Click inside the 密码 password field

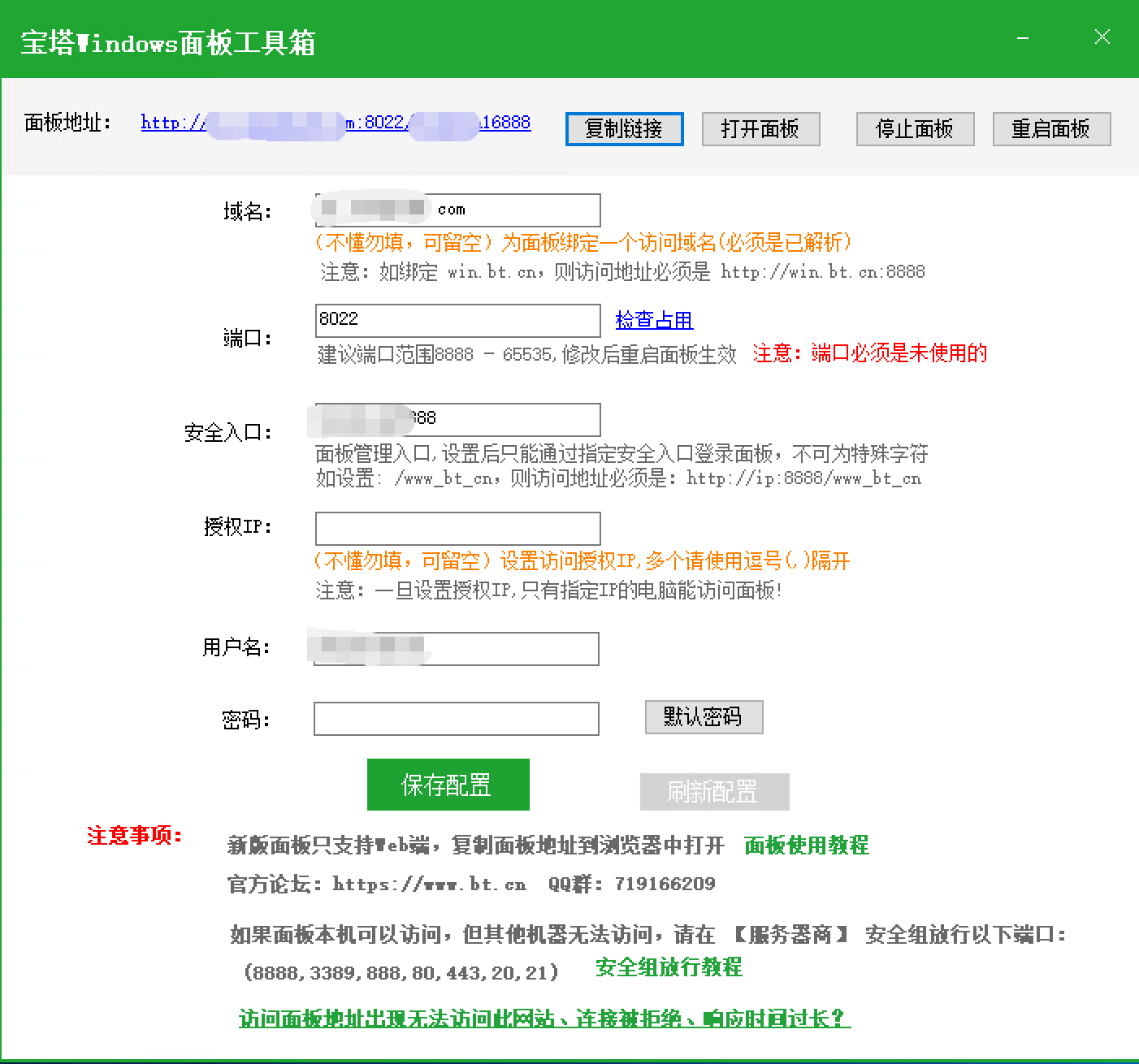click(x=457, y=719)
